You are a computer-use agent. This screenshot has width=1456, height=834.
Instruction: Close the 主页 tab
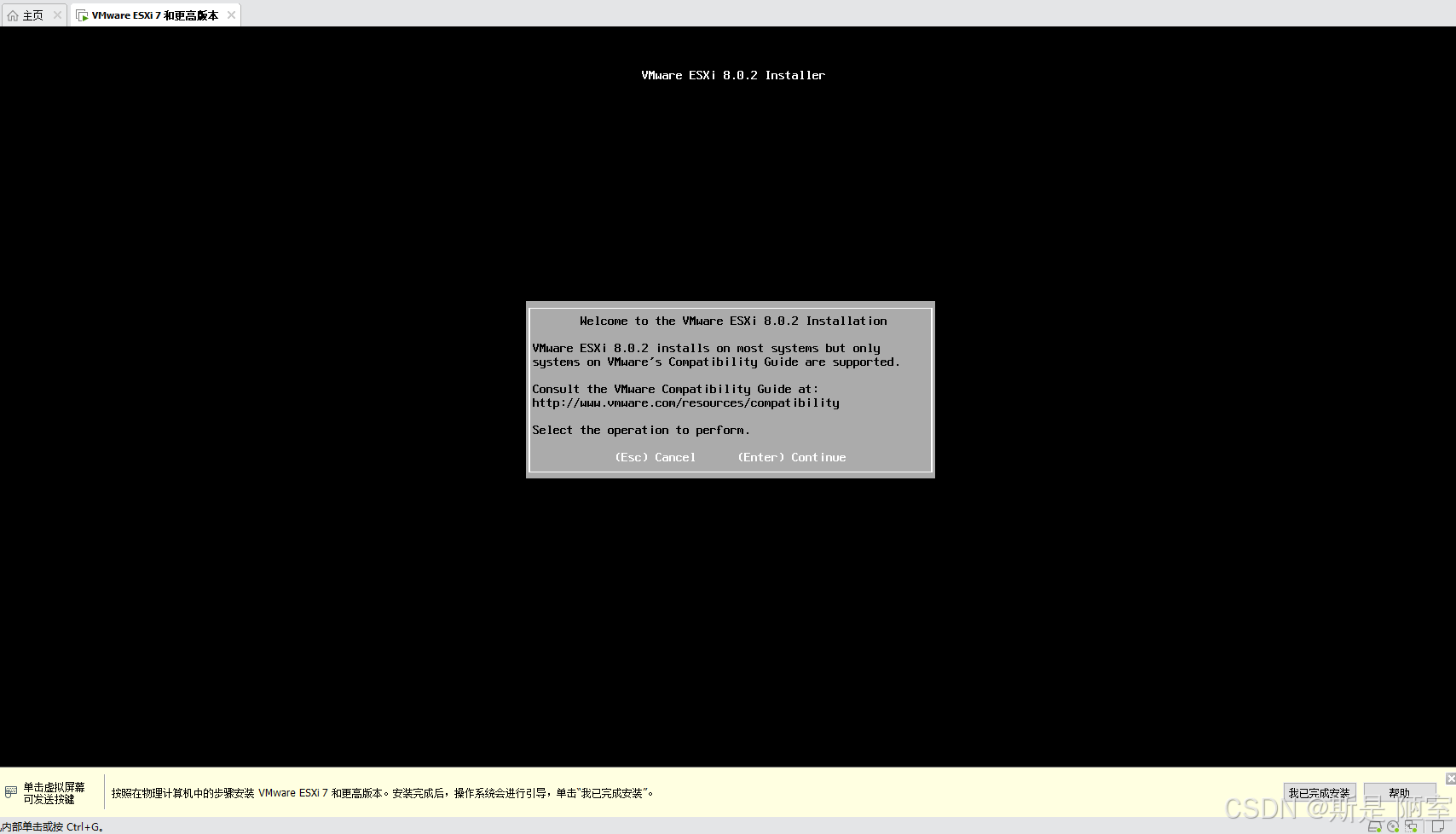(57, 15)
